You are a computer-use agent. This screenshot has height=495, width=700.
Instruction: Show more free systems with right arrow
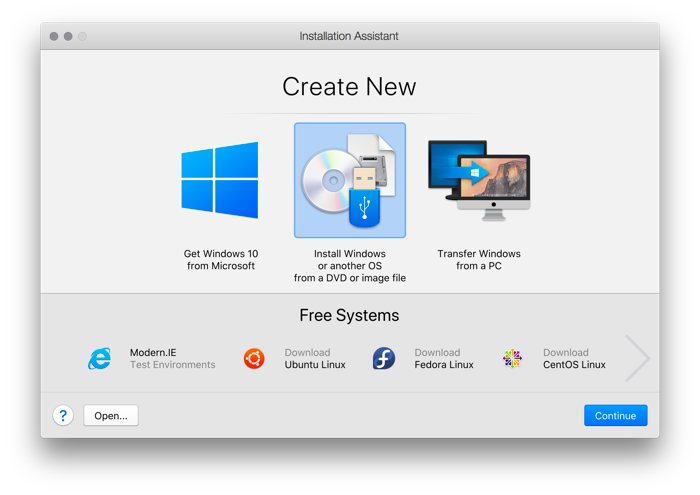(x=637, y=358)
